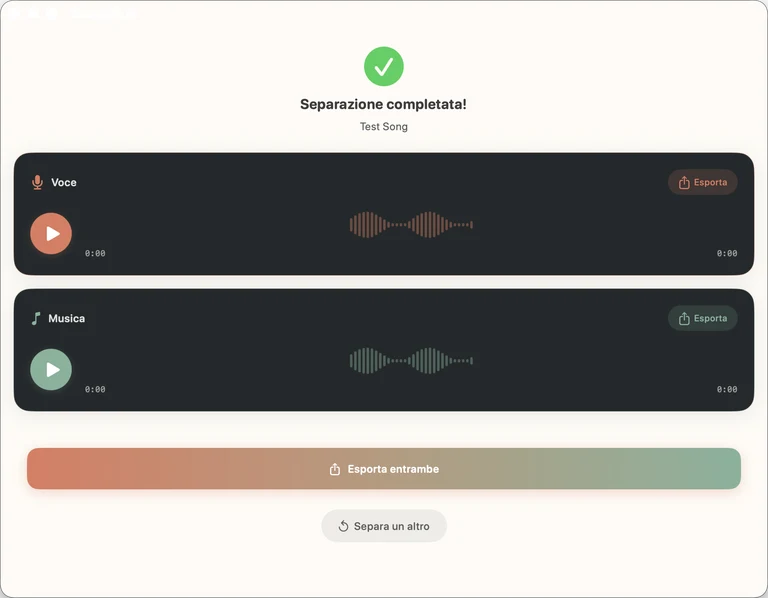The image size is (768, 598).
Task: Click the microphone icon beside Voce
Action: point(37,182)
